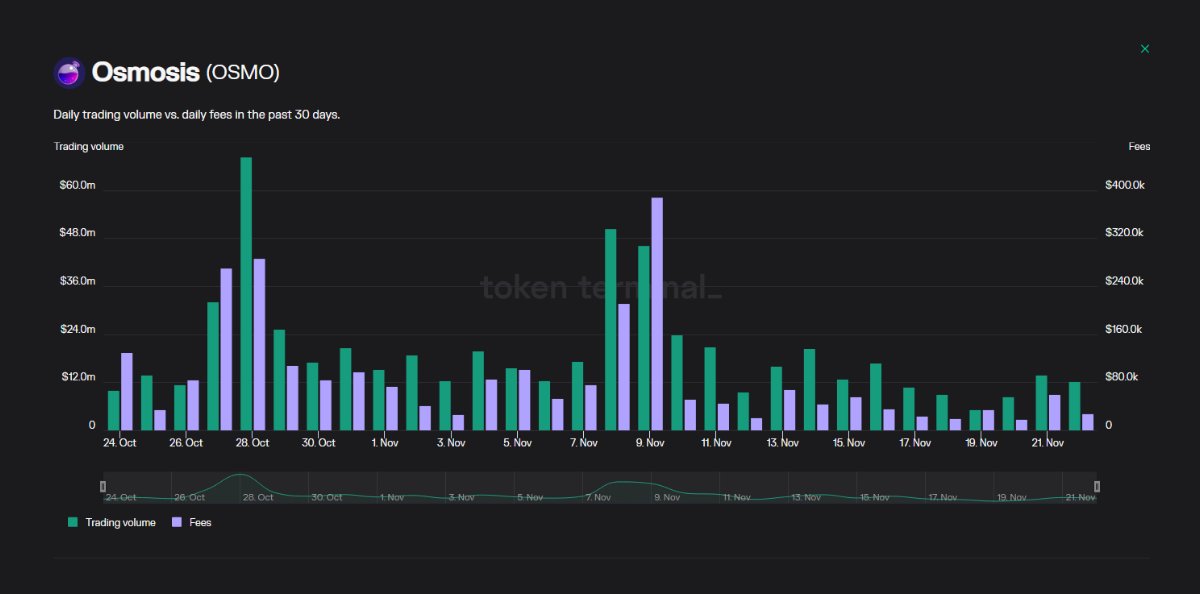The width and height of the screenshot is (1200, 594).
Task: Select the 28. Oct fees bar
Action: point(259,345)
